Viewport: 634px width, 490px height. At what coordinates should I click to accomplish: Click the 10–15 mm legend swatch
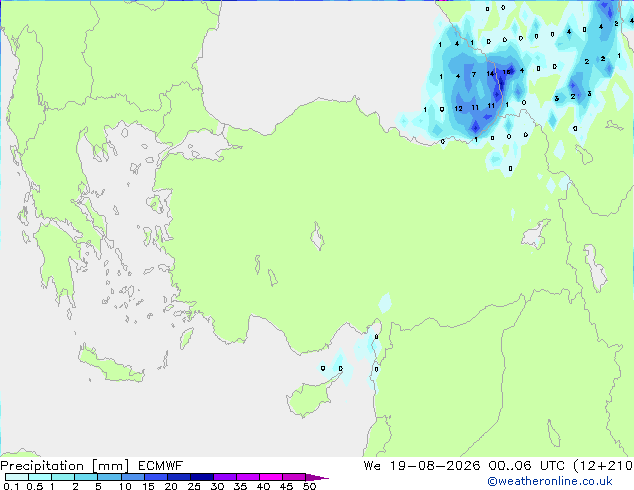(132, 477)
